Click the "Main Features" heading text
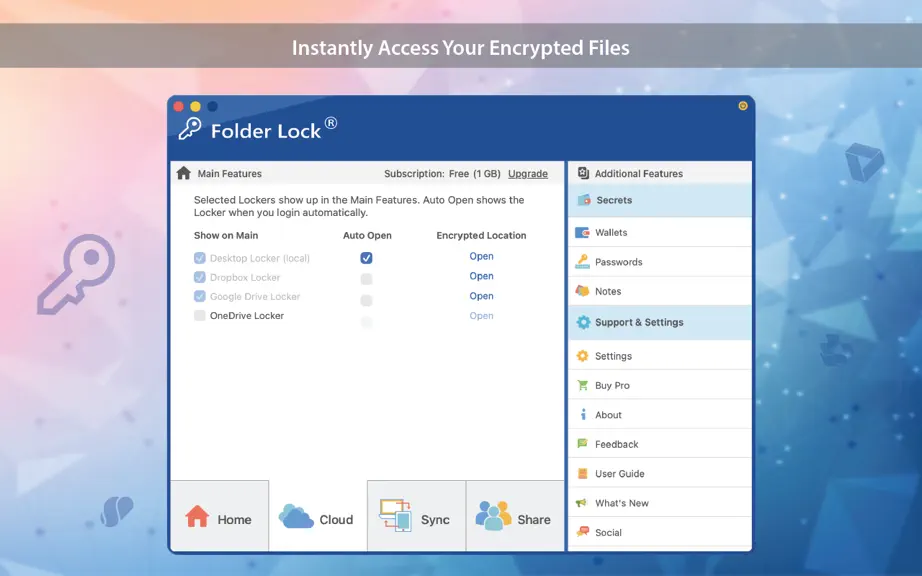Image resolution: width=922 pixels, height=576 pixels. click(x=229, y=173)
